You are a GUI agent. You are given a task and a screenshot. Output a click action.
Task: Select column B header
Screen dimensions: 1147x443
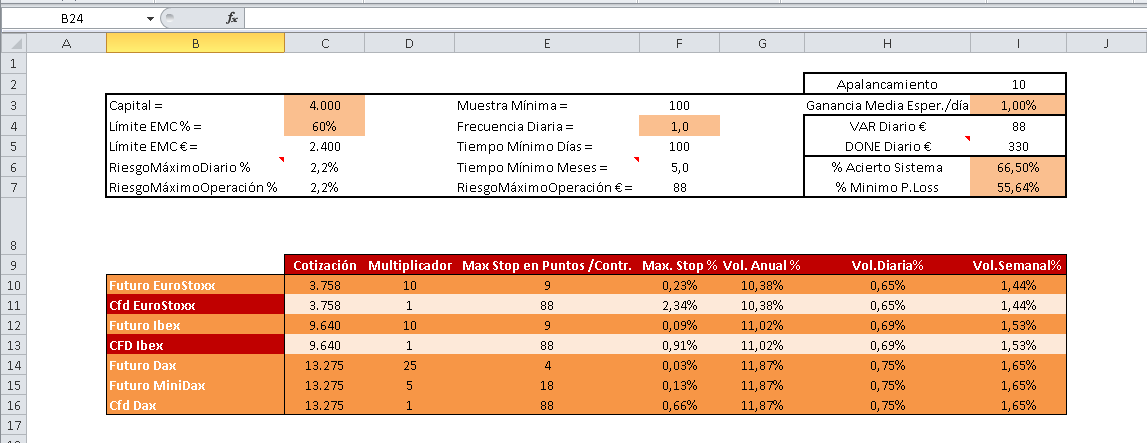click(195, 43)
